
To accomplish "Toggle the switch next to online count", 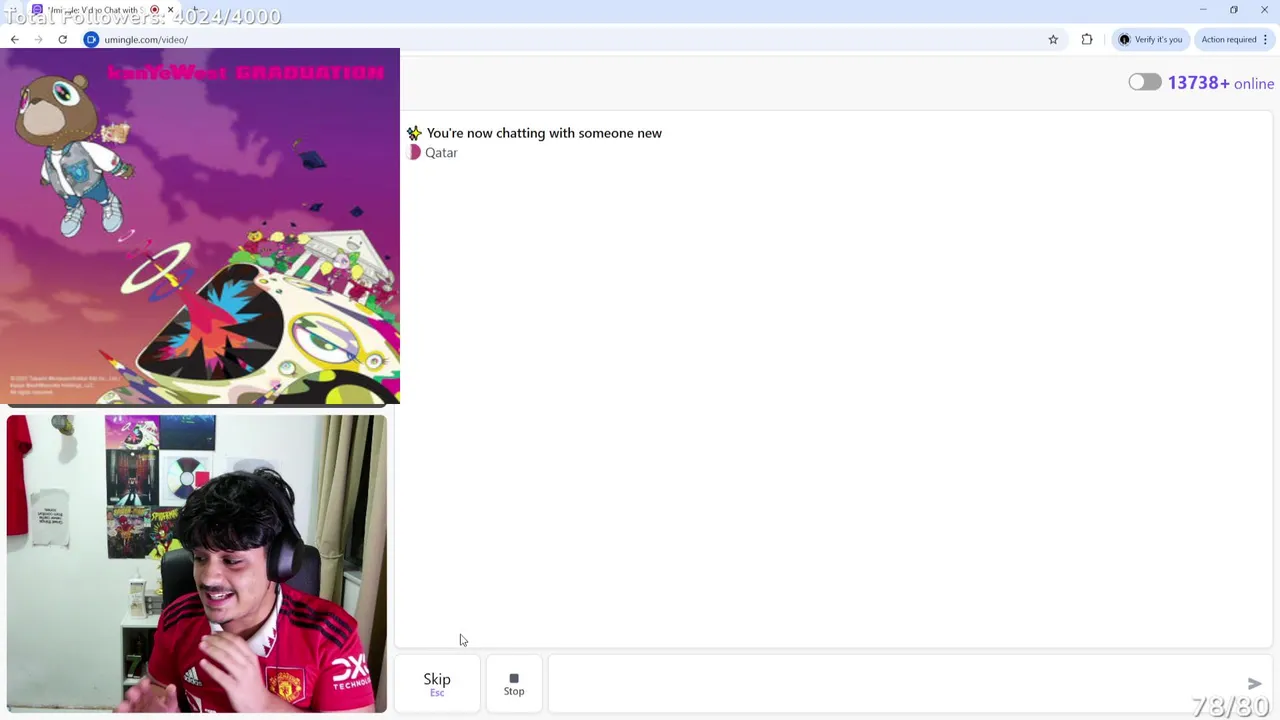I will tap(1145, 83).
